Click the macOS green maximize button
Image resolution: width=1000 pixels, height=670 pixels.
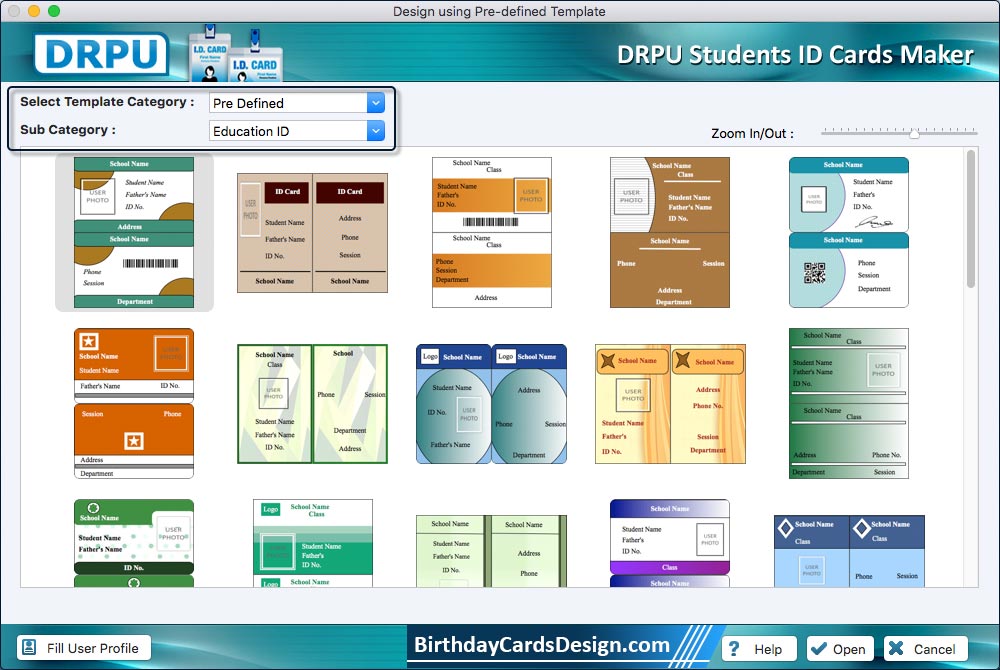[x=54, y=11]
